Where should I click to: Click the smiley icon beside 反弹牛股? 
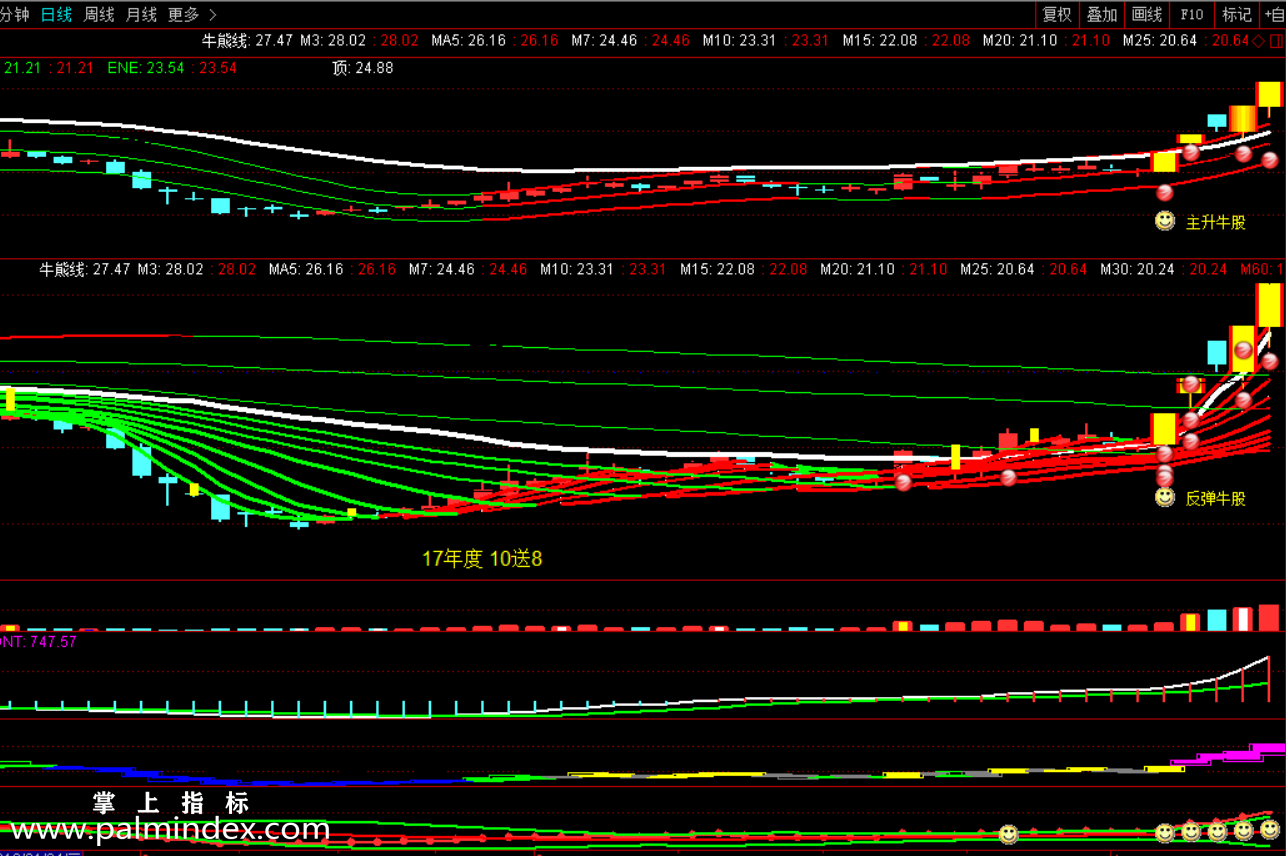pos(1165,497)
